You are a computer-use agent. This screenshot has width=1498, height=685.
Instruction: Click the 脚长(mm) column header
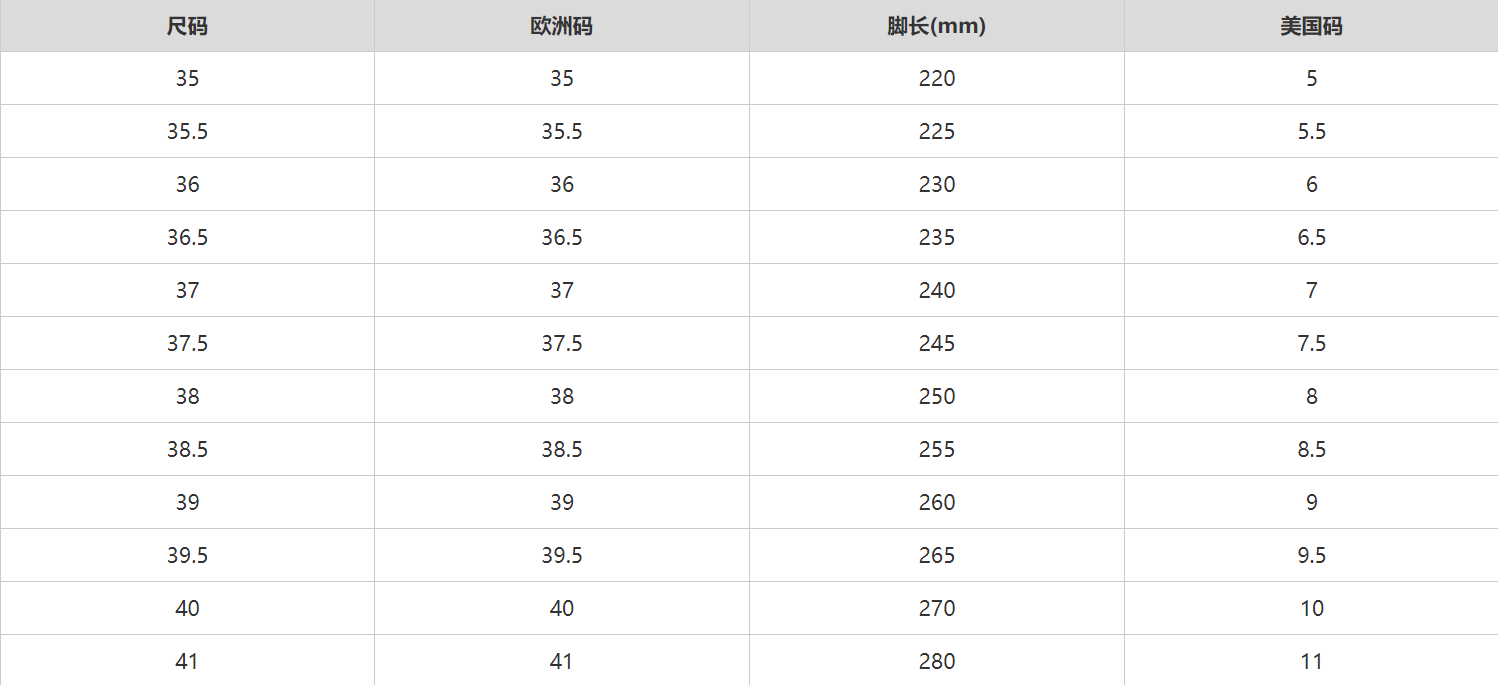click(936, 27)
